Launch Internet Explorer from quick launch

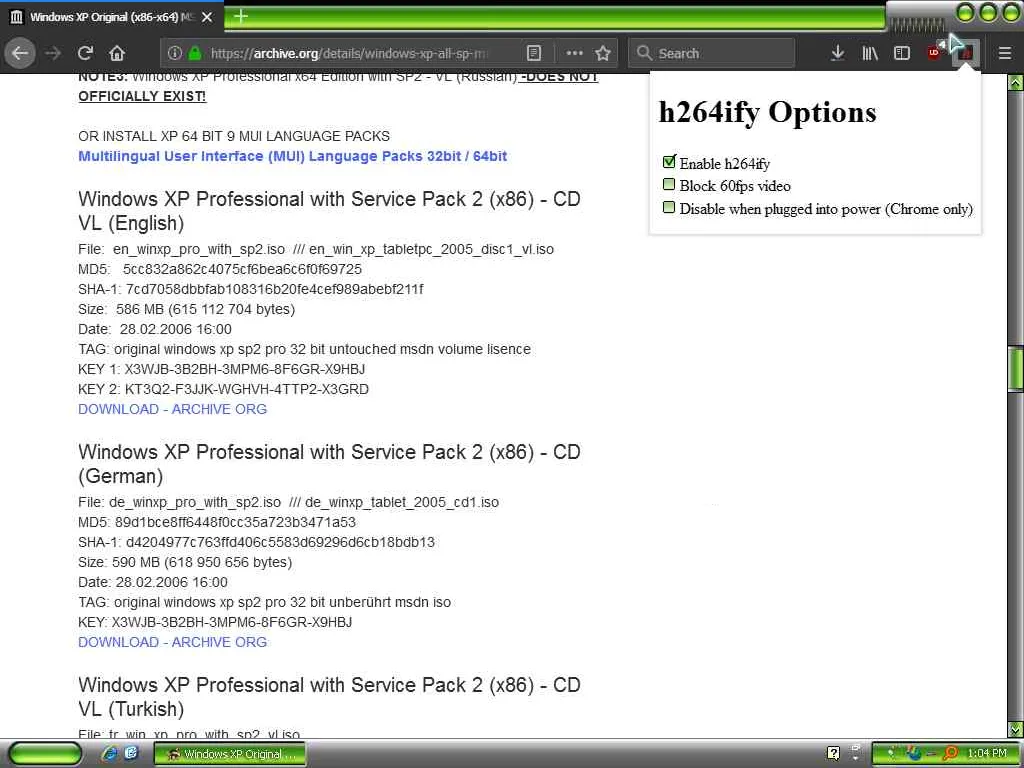tap(109, 754)
